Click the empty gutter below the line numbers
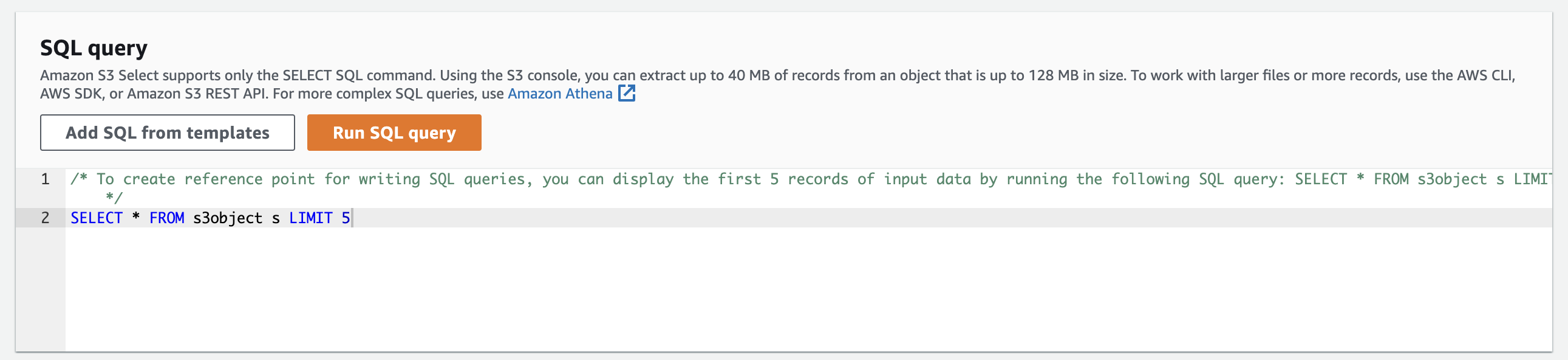1568x360 pixels. coord(40,289)
